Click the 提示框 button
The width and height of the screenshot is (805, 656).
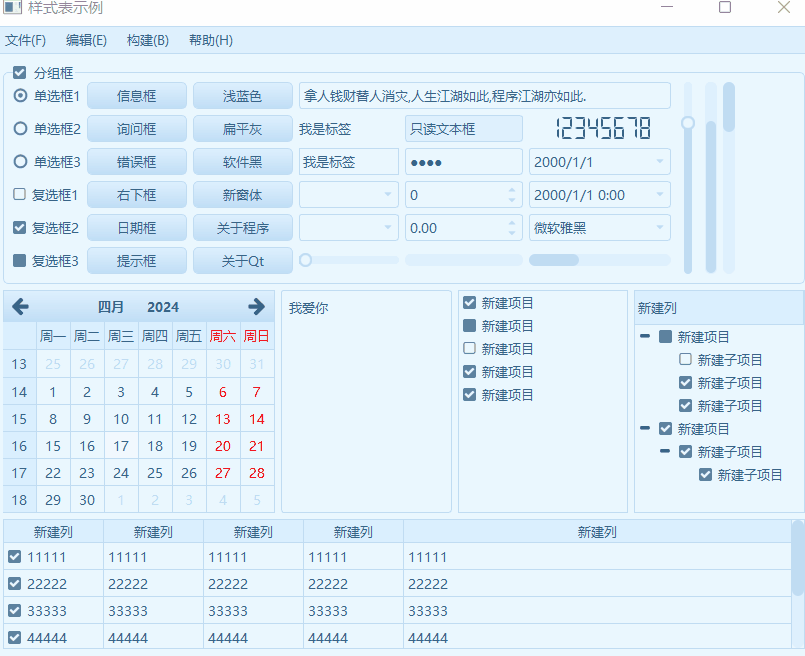point(137,261)
